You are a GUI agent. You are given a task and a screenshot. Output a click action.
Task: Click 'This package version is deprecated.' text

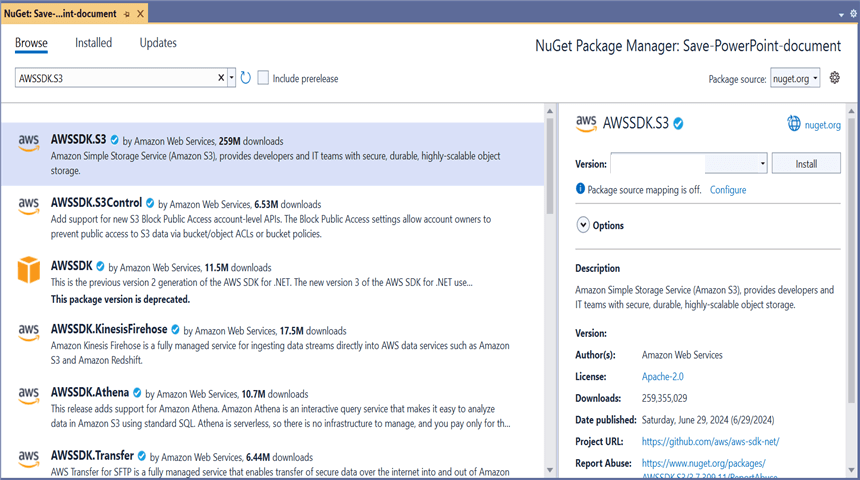(120, 299)
